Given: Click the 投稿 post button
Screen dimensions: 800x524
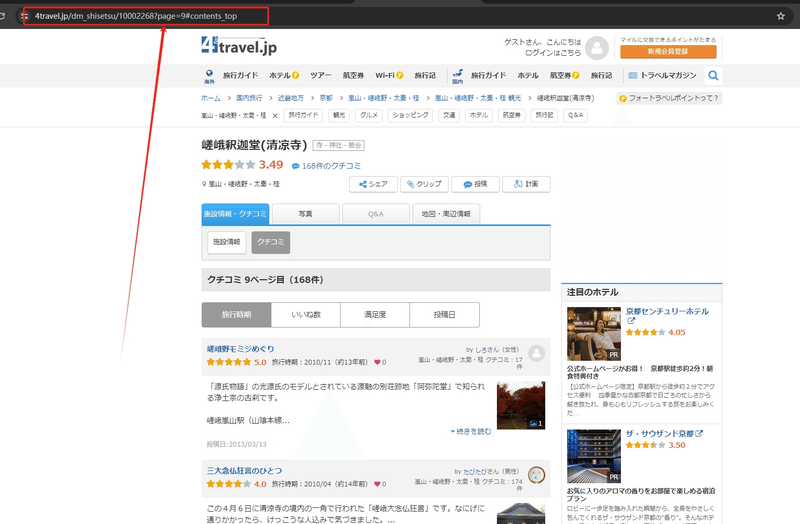Looking at the screenshot, I should (475, 184).
